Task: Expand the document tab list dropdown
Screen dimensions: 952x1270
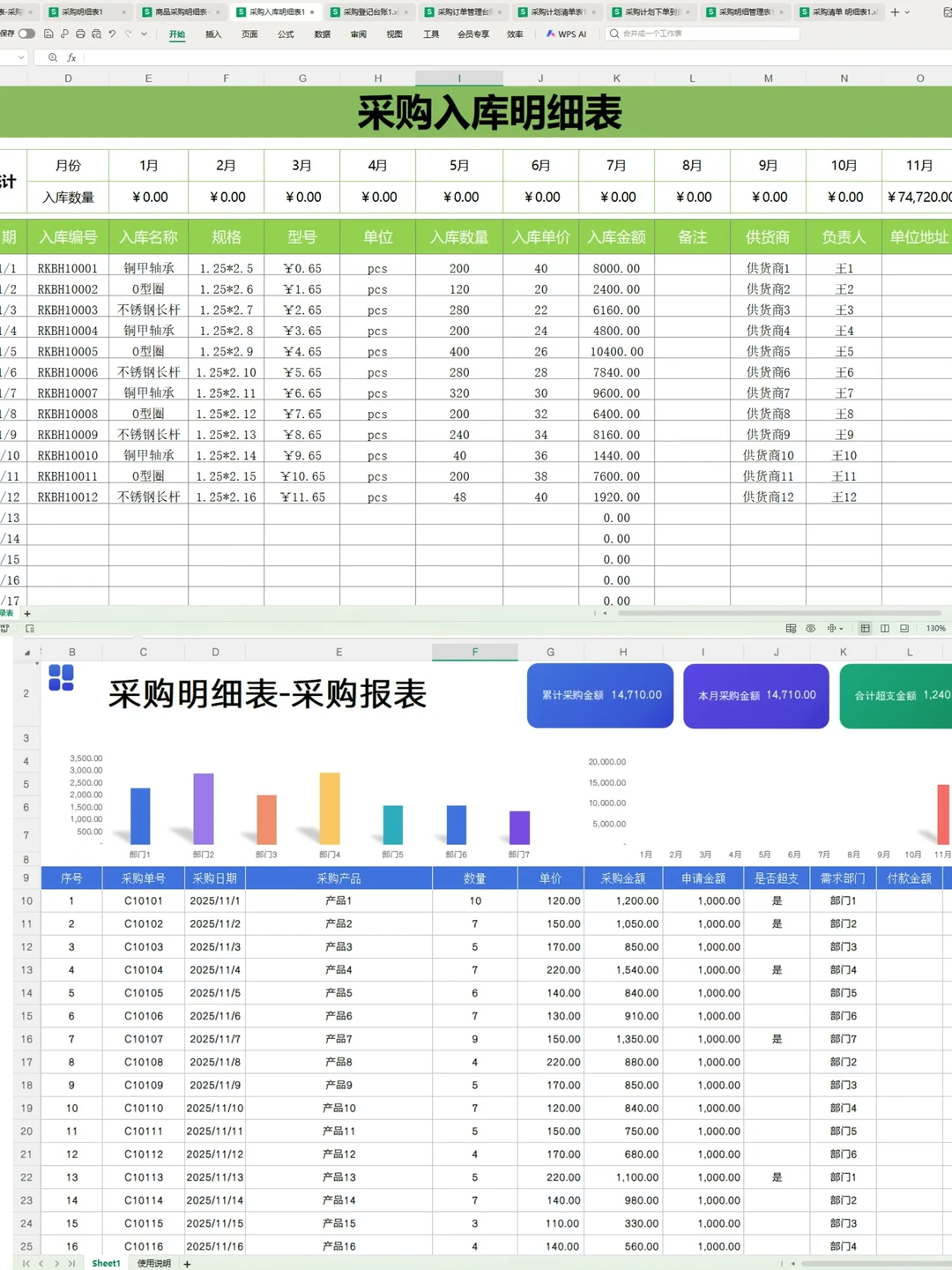Action: [x=908, y=11]
